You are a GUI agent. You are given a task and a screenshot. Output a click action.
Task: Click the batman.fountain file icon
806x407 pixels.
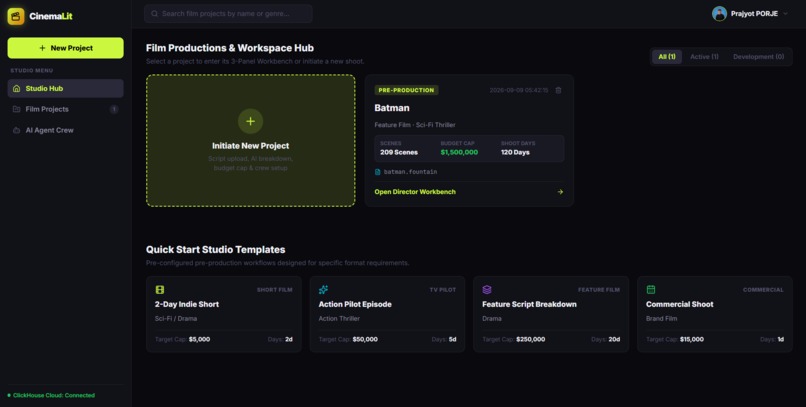click(378, 172)
